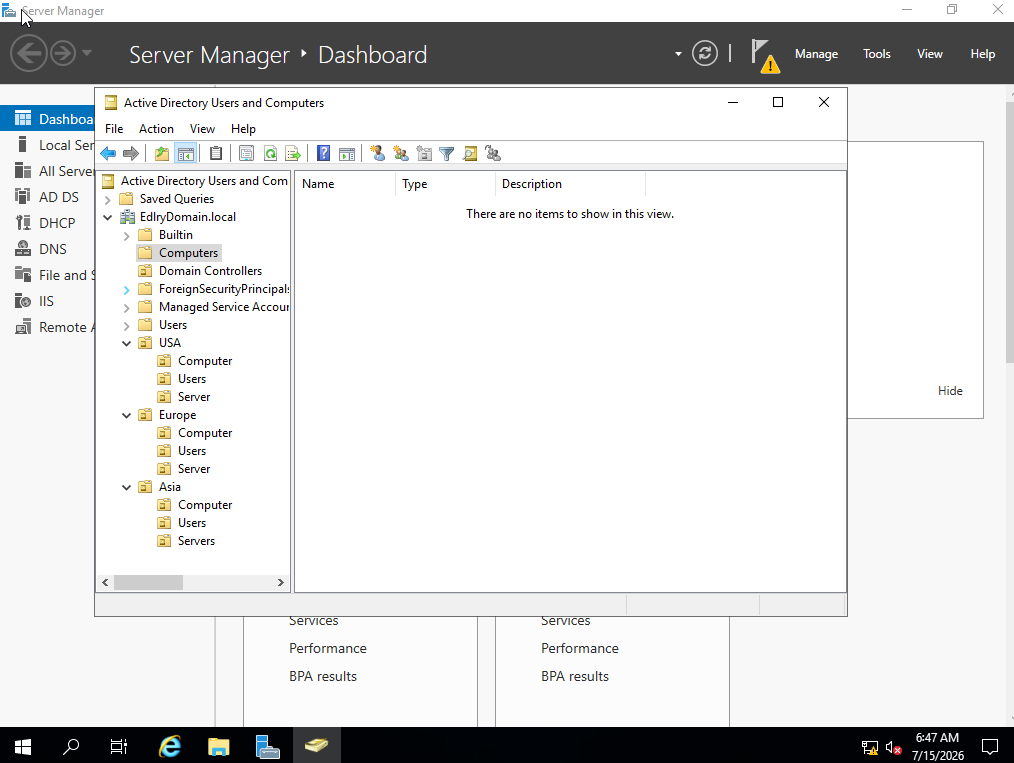Click taskbar Search magnifier icon
Viewport: 1014px width, 763px height.
click(71, 746)
